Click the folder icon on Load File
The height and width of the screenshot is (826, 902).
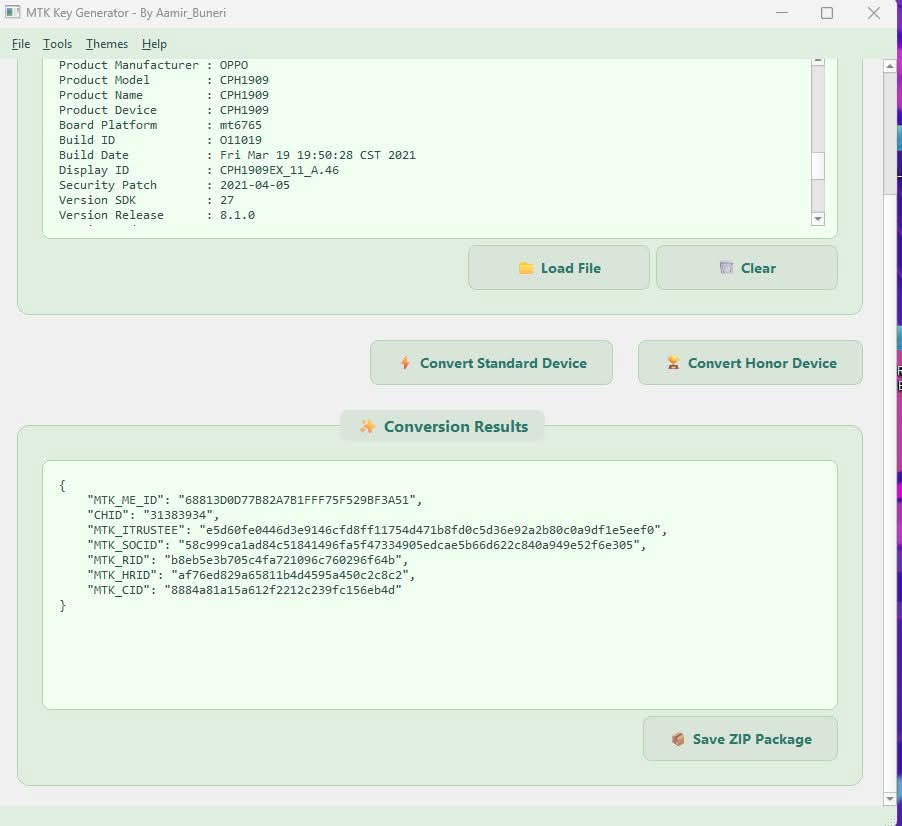click(526, 268)
